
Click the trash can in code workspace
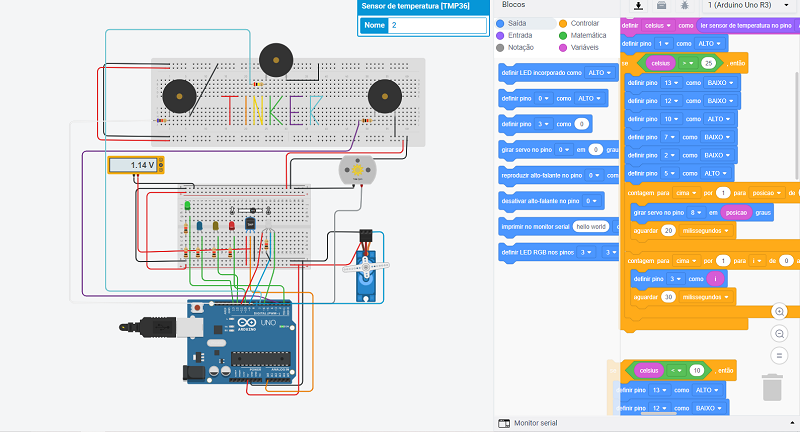click(x=772, y=388)
